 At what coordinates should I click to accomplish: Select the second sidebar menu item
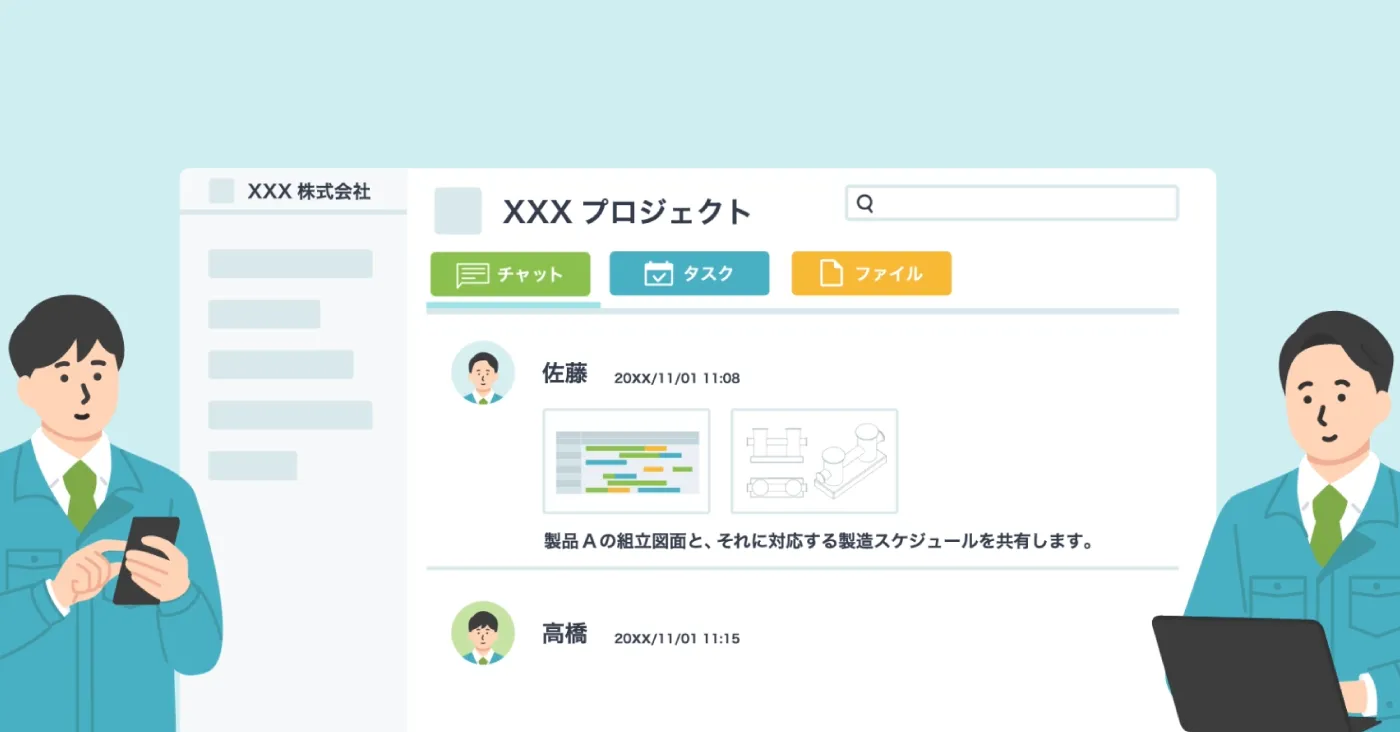(264, 315)
